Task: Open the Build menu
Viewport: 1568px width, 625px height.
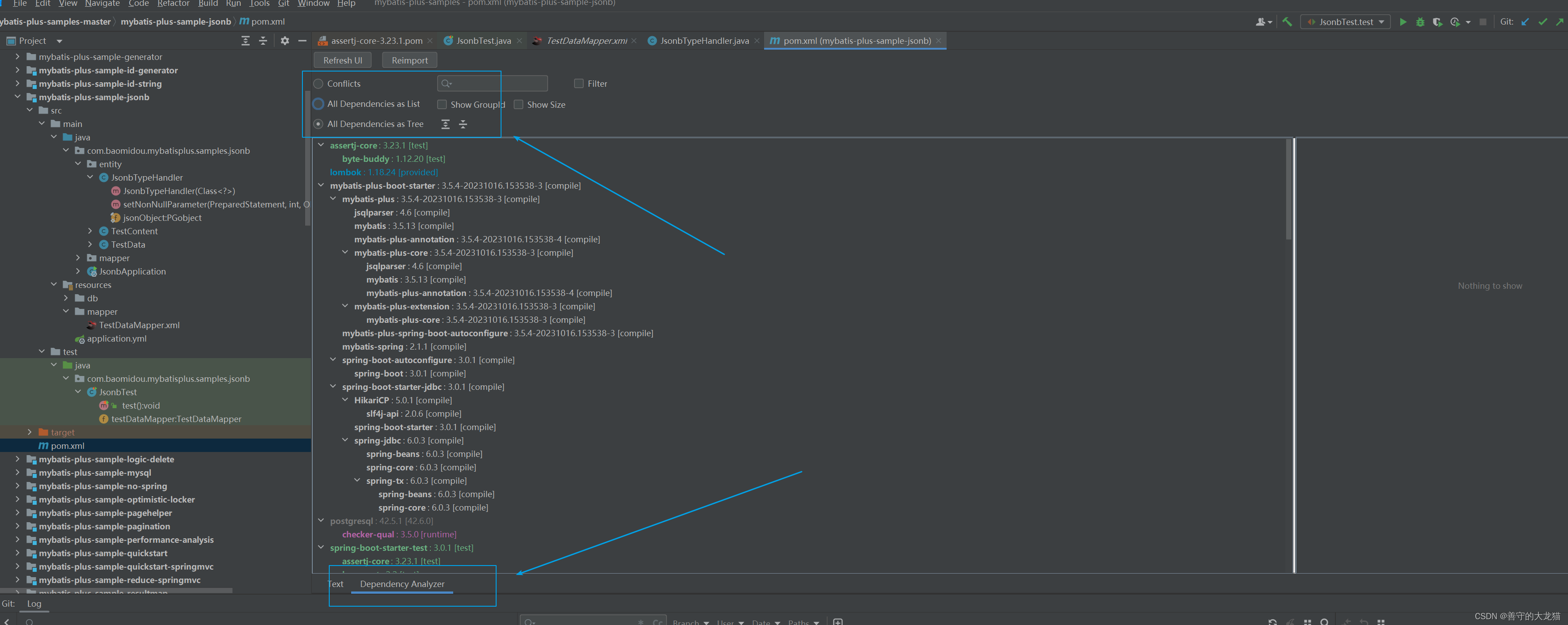Action: click(208, 4)
